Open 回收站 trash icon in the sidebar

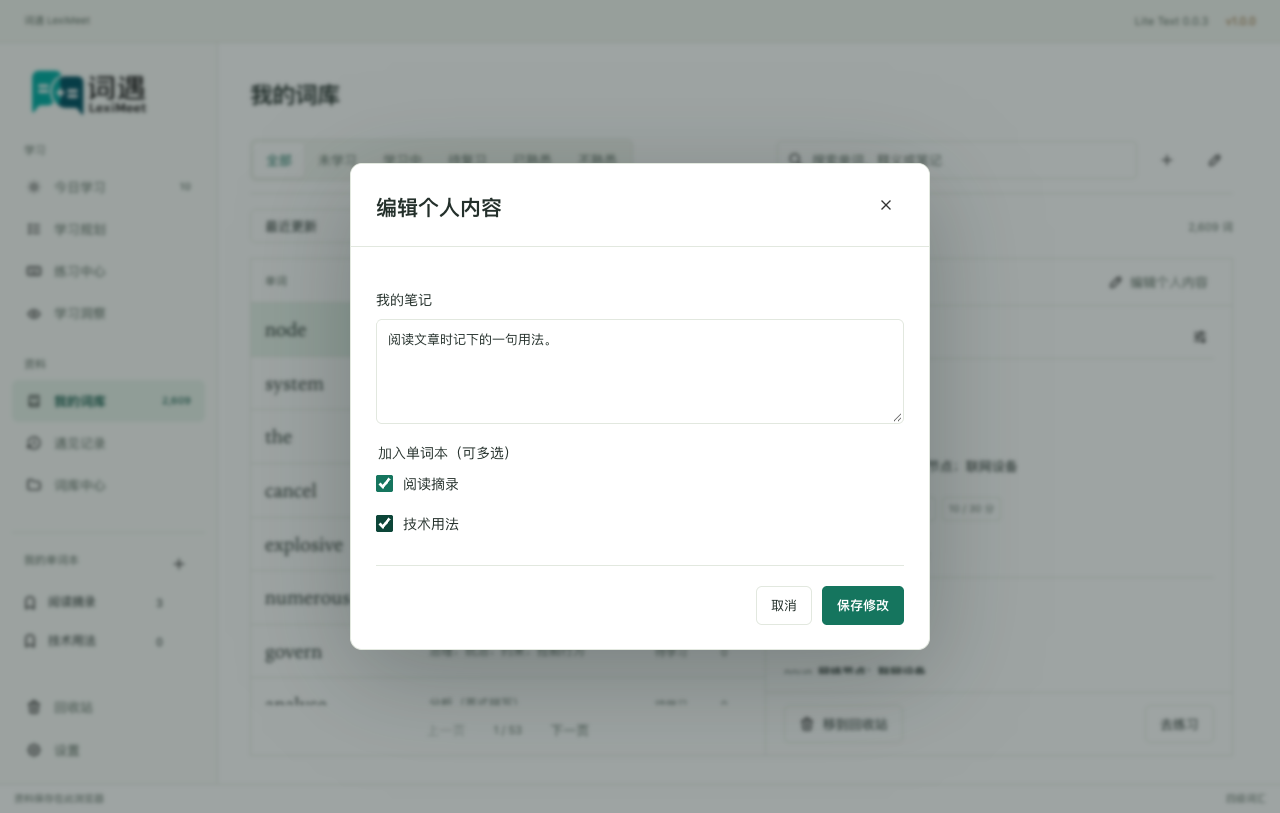[34, 707]
